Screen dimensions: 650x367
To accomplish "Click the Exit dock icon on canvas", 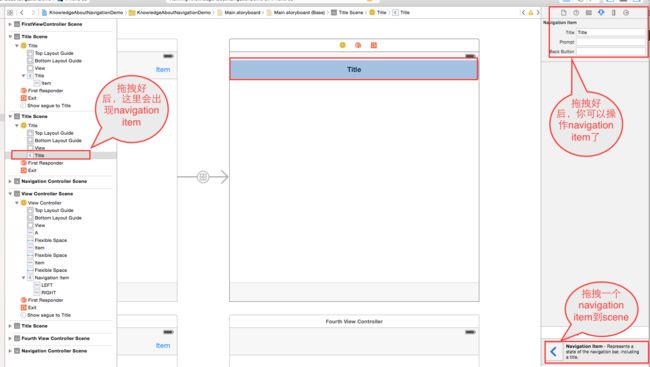I will tap(374, 45).
